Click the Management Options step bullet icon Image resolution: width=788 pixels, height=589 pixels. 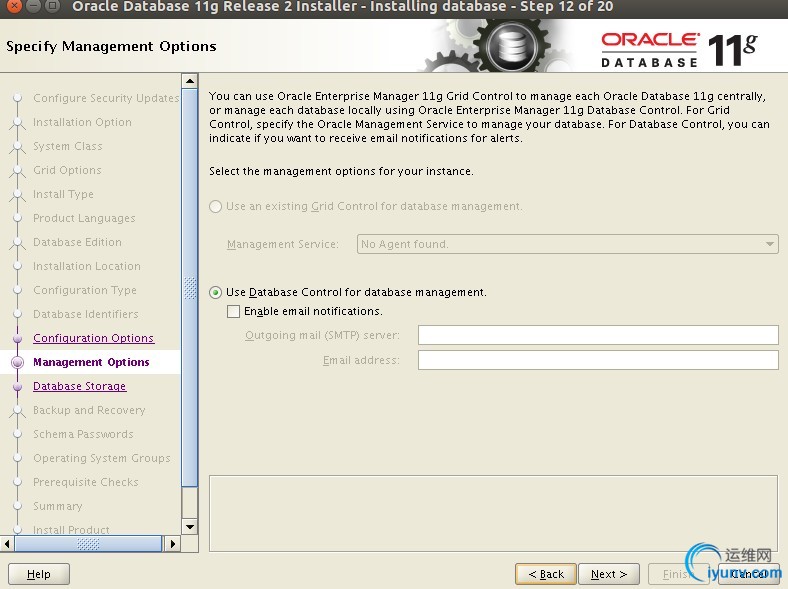18,362
